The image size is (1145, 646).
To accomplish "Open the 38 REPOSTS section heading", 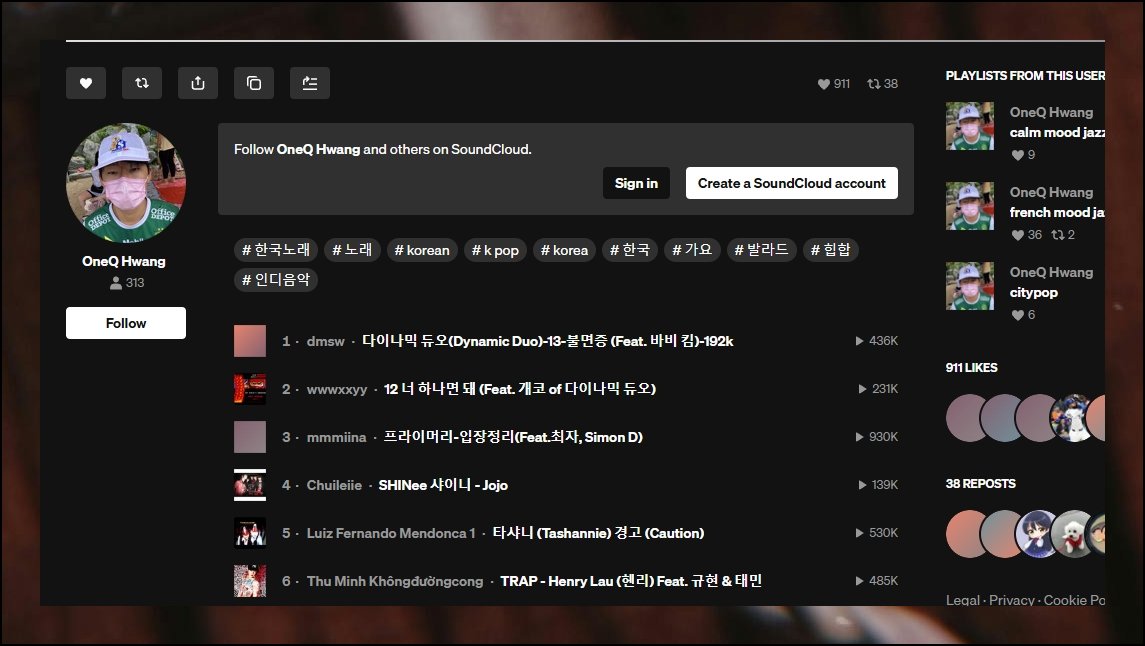I will pyautogui.click(x=981, y=484).
